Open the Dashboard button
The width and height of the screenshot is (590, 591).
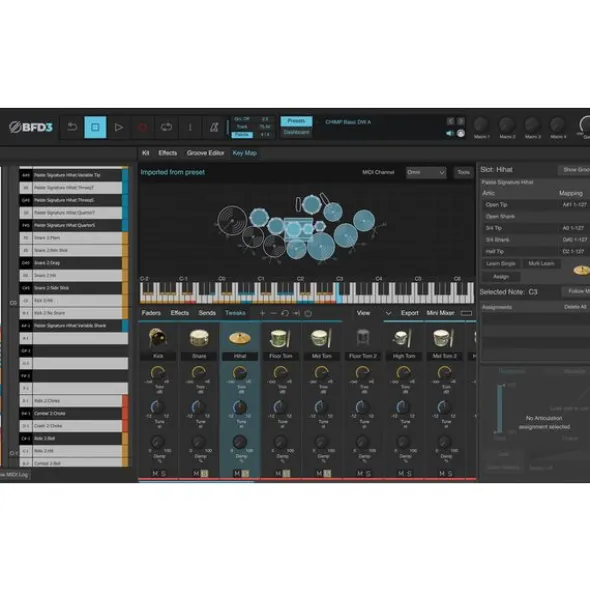point(296,132)
